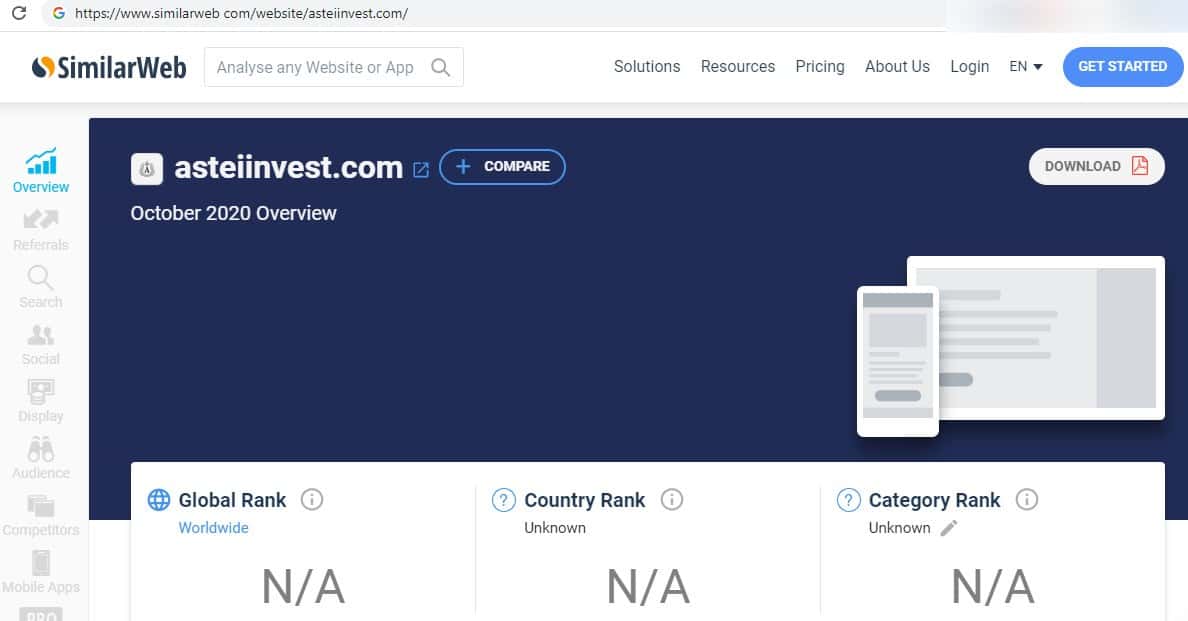1188x621 pixels.
Task: Open the Solutions menu
Action: click(647, 67)
